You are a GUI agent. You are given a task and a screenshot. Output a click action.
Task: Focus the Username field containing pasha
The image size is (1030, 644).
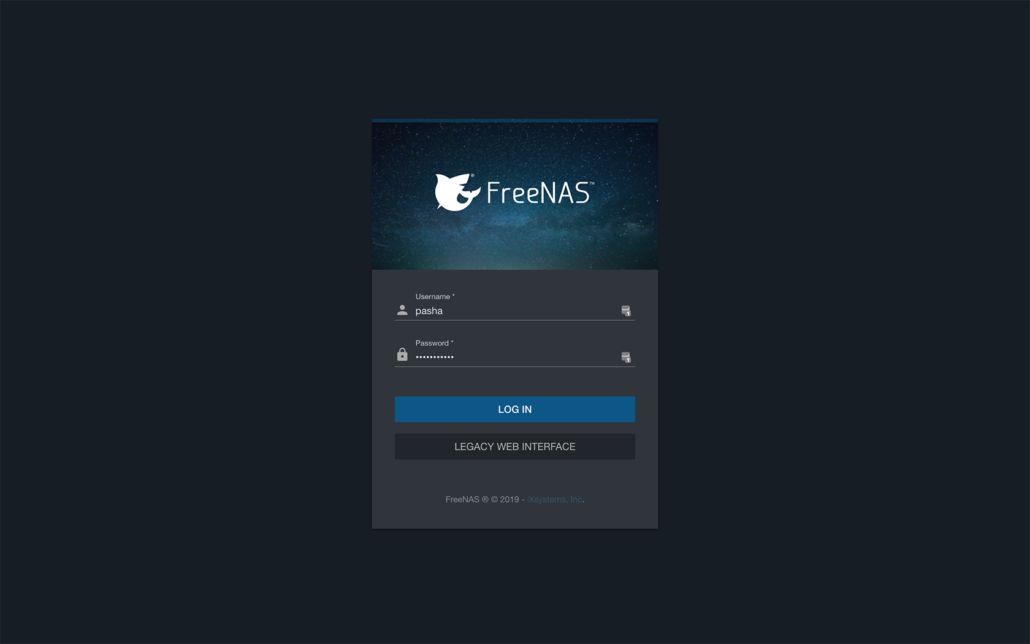(516, 311)
